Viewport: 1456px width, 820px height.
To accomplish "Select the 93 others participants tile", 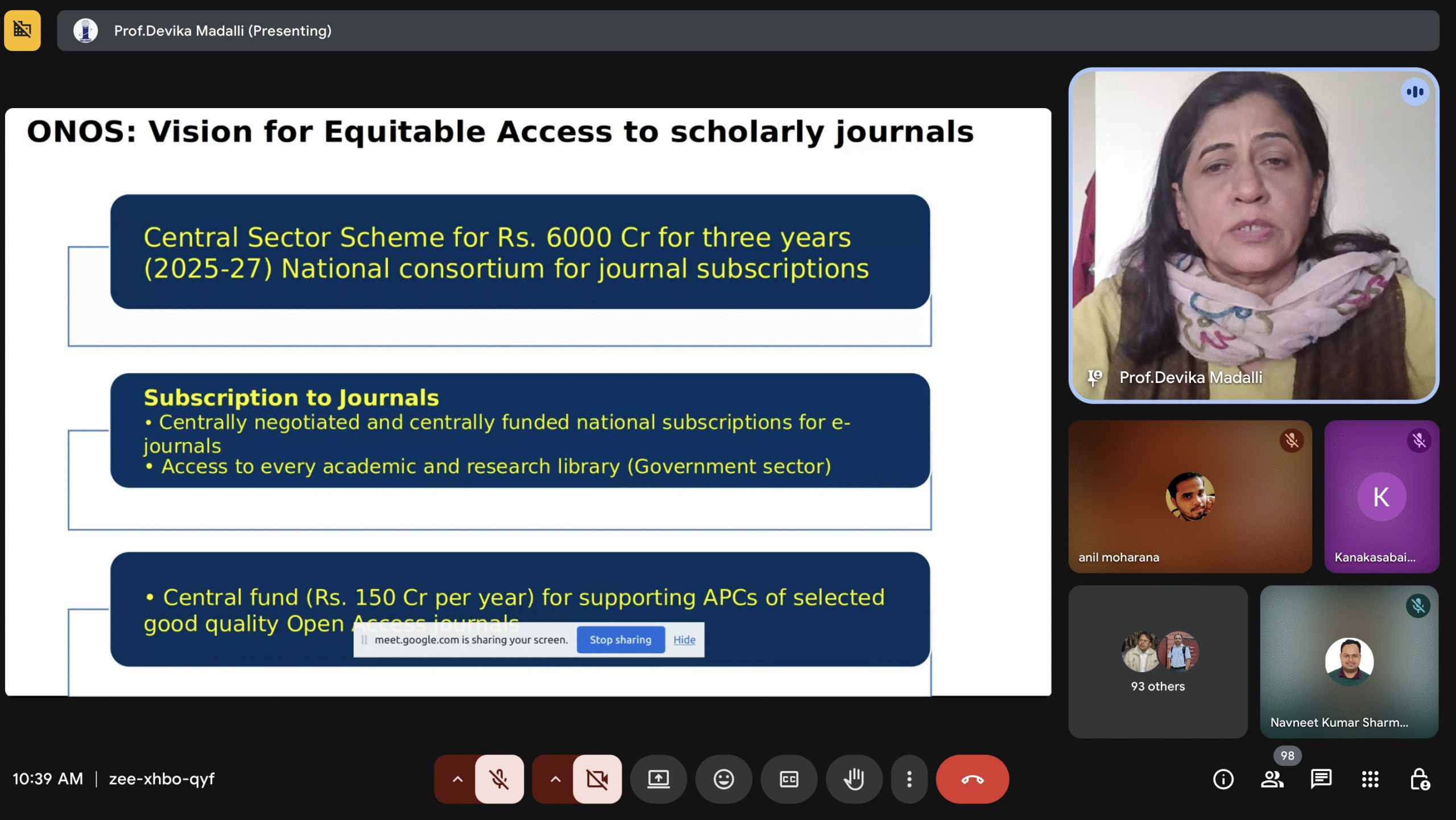I will click(1157, 662).
